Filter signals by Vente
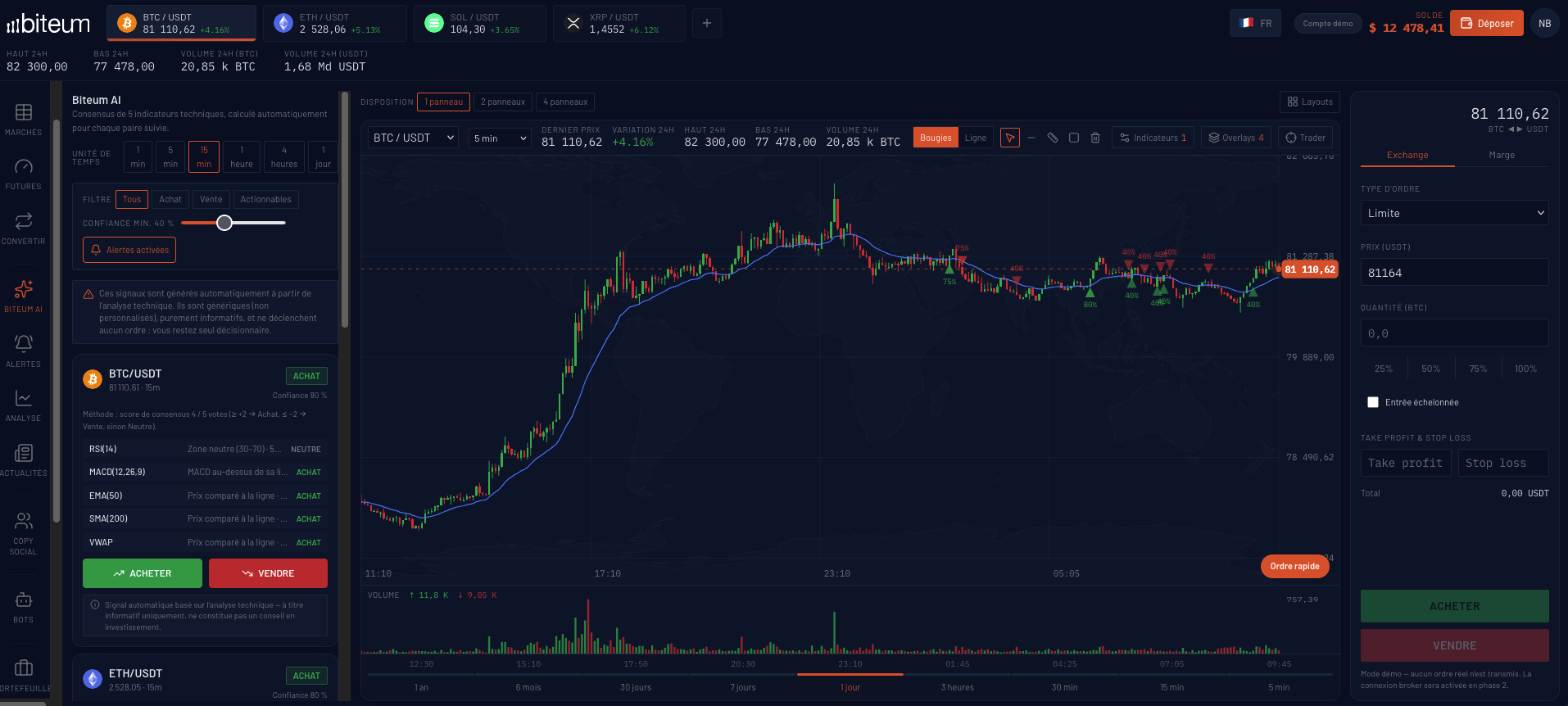Viewport: 1568px width, 706px height. click(x=211, y=199)
